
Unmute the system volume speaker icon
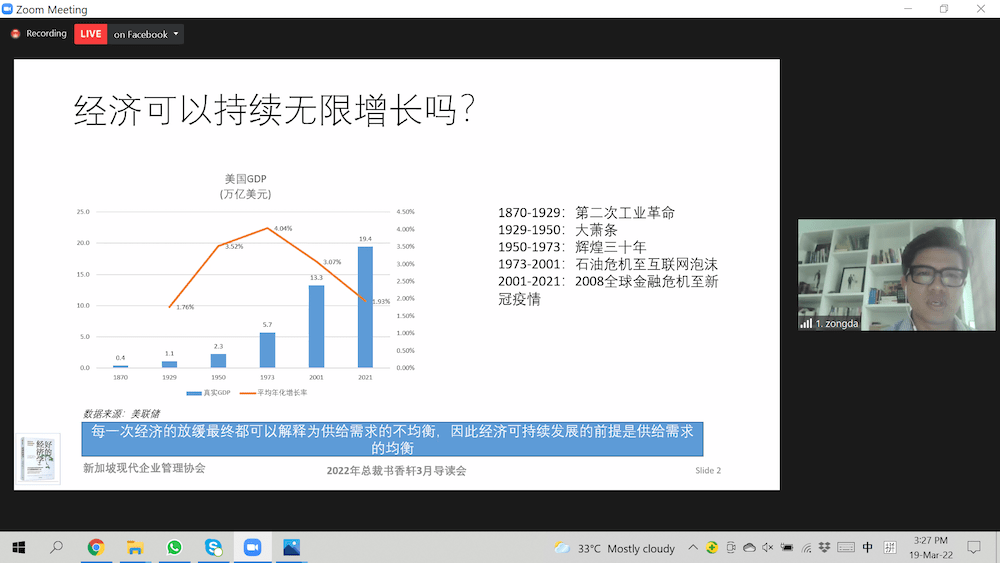[768, 548]
